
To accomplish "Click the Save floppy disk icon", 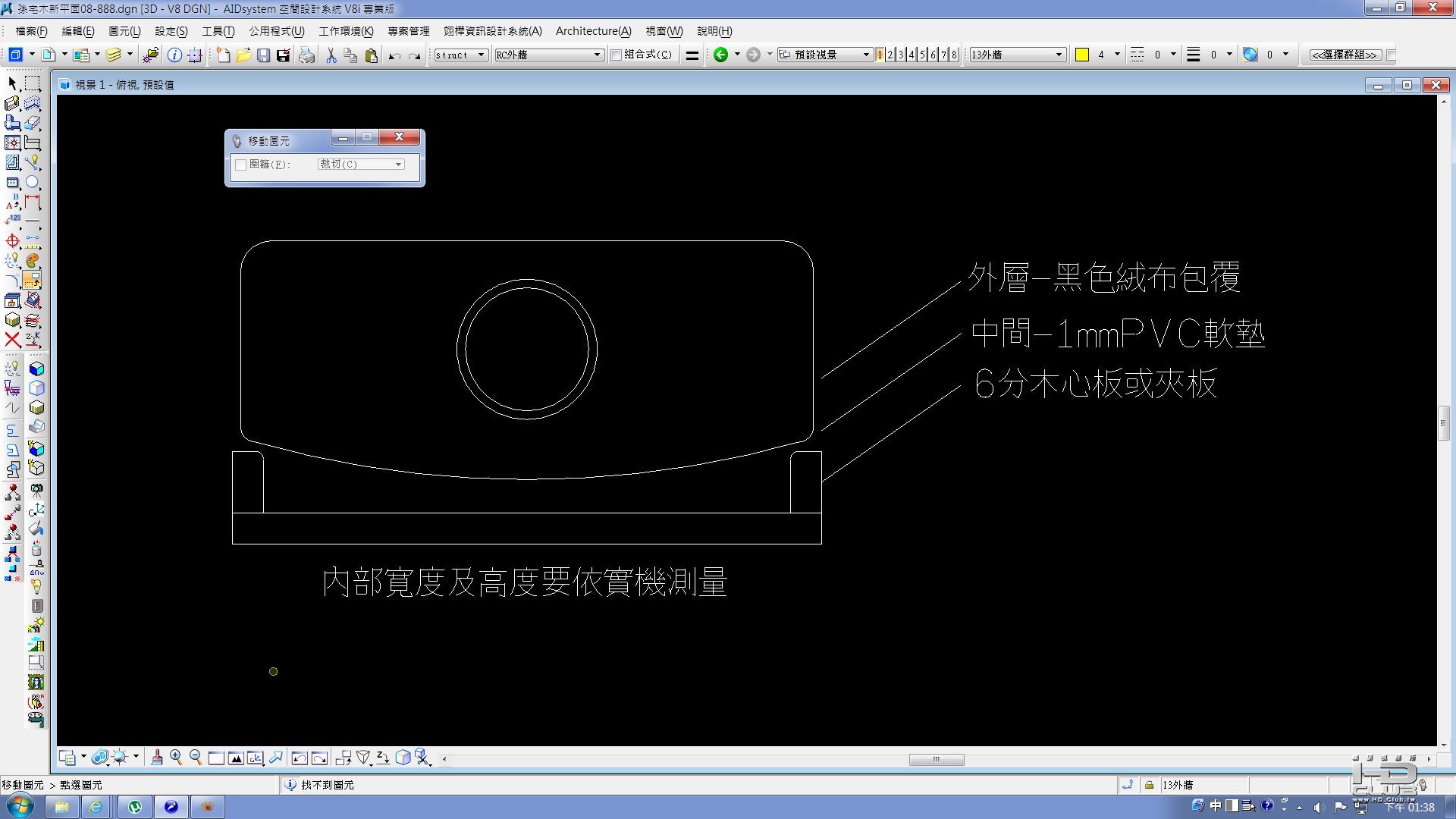I will tap(263, 55).
